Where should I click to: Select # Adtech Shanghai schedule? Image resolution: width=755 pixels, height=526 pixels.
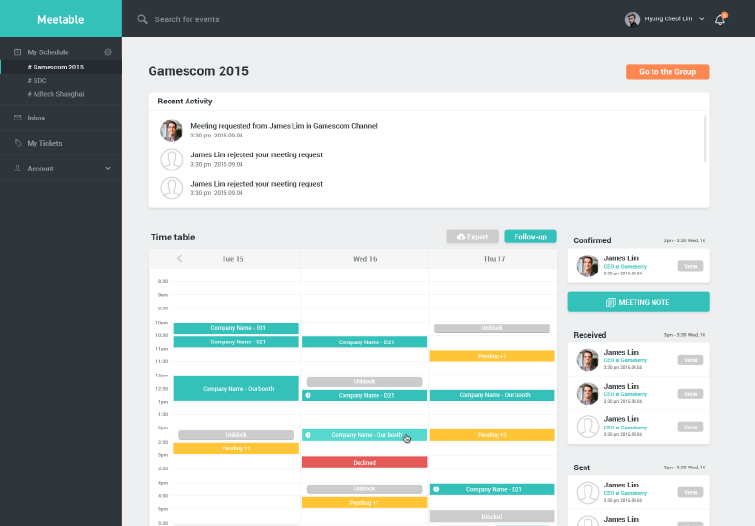(x=56, y=94)
